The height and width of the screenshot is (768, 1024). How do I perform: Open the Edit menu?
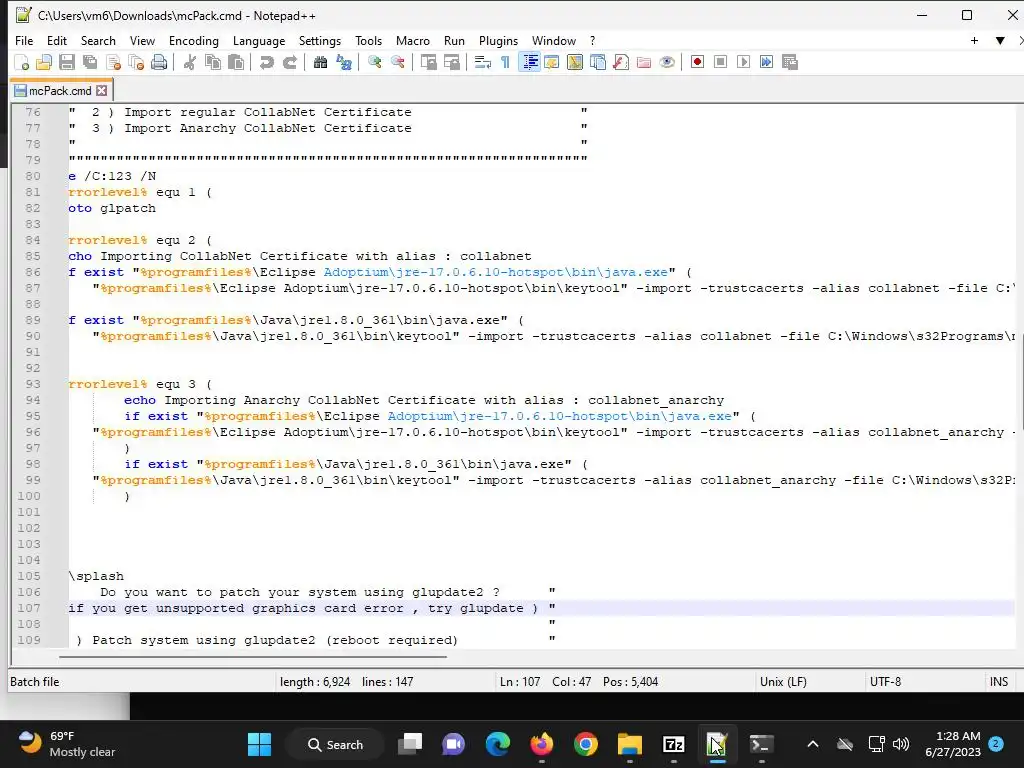pyautogui.click(x=57, y=40)
